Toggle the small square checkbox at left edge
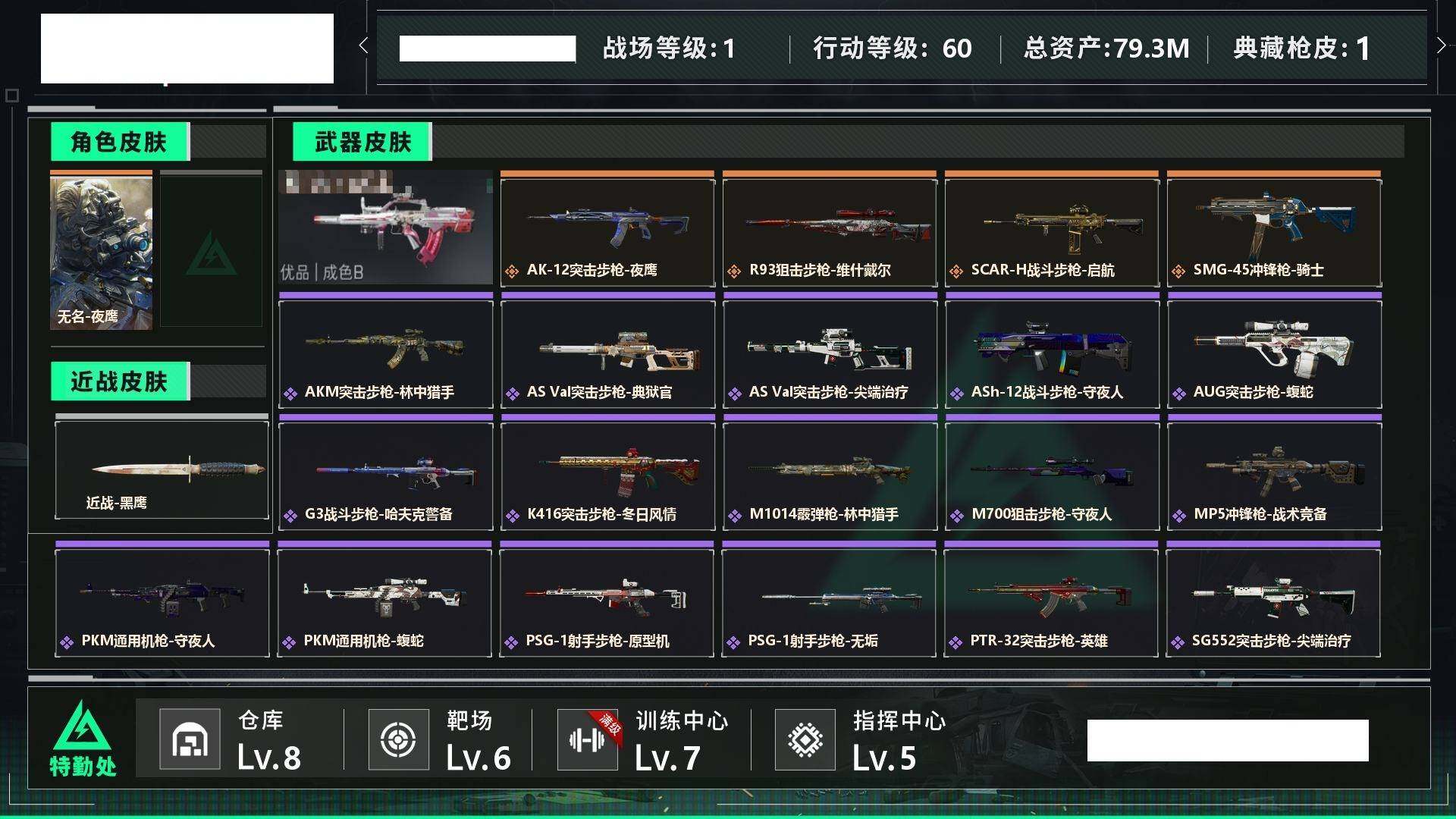 (x=11, y=96)
